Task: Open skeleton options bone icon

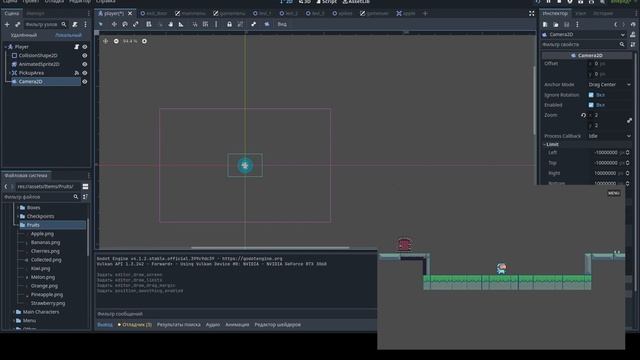Action: [x=253, y=24]
